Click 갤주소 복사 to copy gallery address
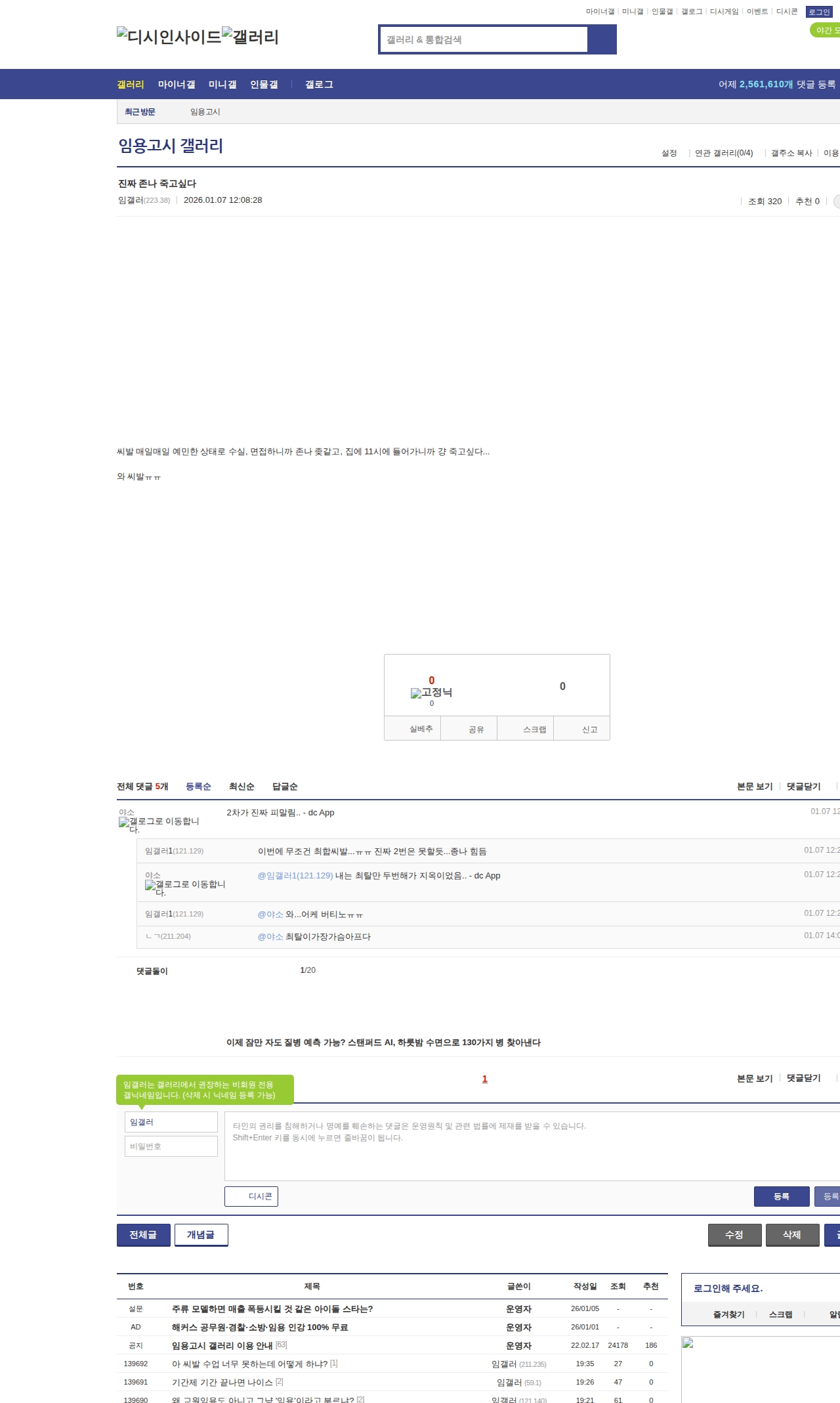Viewport: 840px width, 1403px height. (x=791, y=153)
